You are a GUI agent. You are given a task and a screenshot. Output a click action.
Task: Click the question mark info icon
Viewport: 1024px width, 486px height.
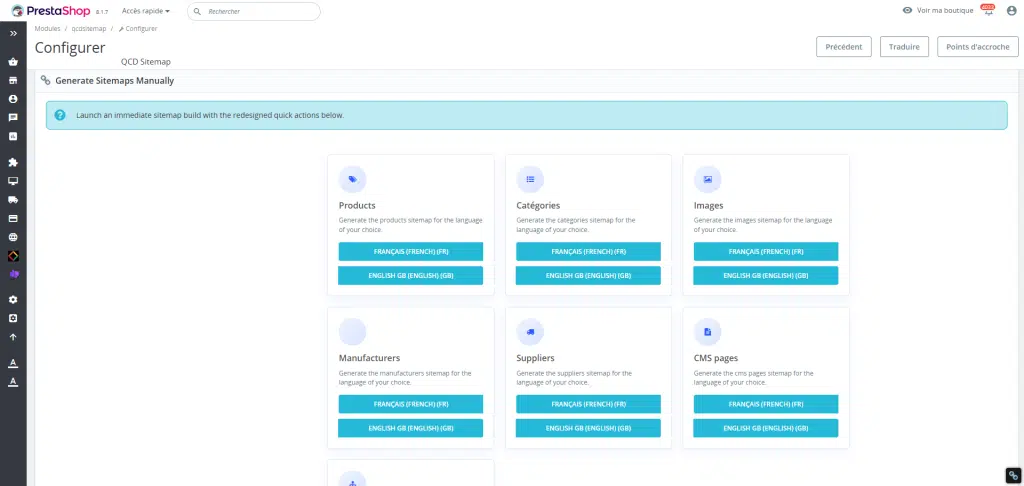(60, 115)
